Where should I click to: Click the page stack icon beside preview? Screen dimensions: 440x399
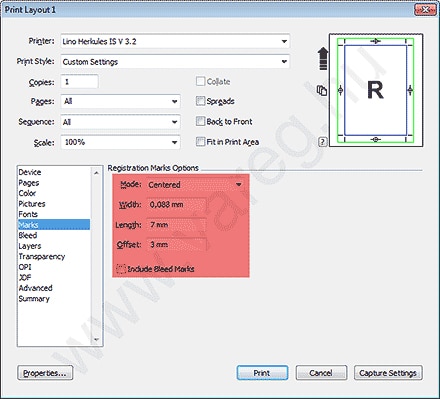coord(322,91)
